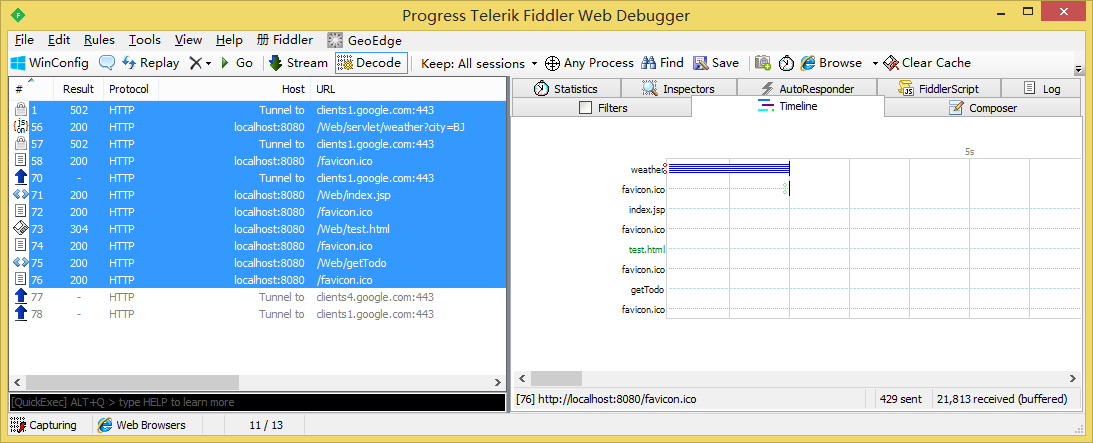The image size is (1093, 443).
Task: Toggle Stream mode in toolbar
Action: [x=298, y=63]
